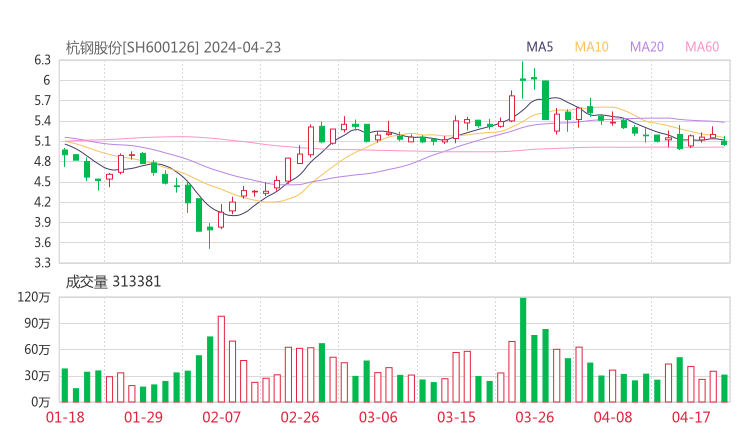Click the 90万 volume axis label
The height and width of the screenshot is (440, 740).
(x=37, y=323)
